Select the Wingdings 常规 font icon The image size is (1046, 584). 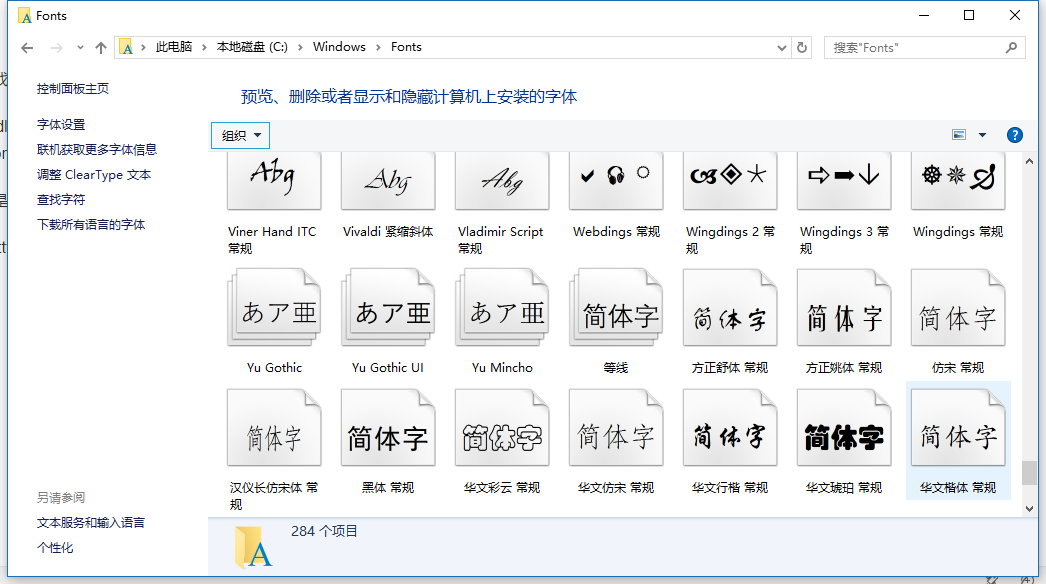[958, 180]
